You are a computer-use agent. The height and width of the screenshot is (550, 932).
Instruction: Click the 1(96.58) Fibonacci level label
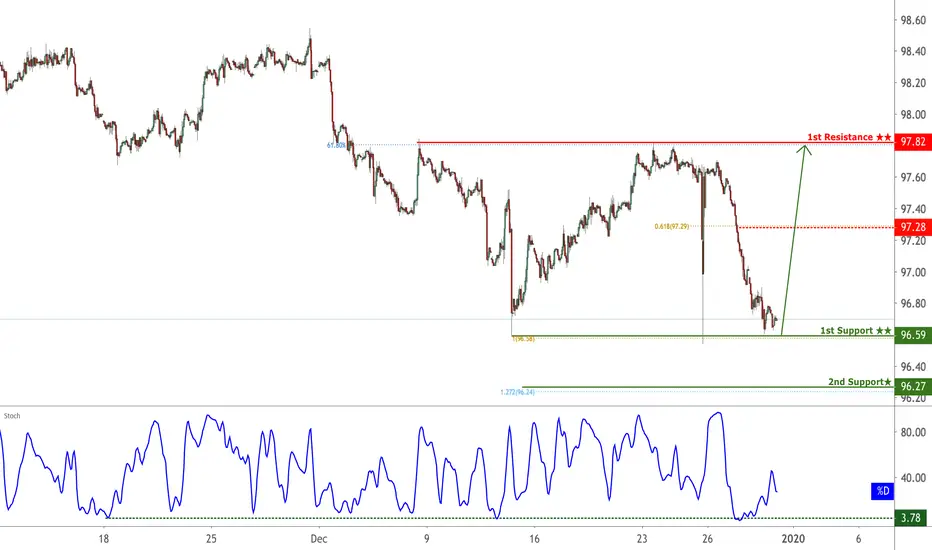[x=524, y=339]
